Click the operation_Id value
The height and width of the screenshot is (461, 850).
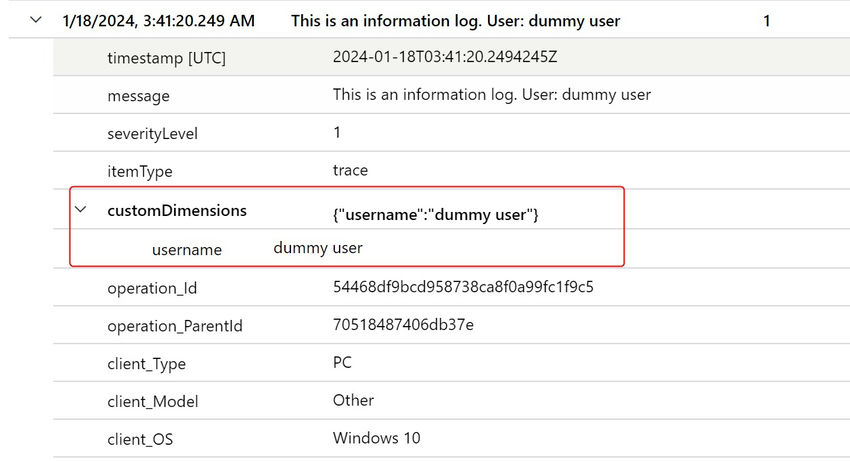pos(463,286)
